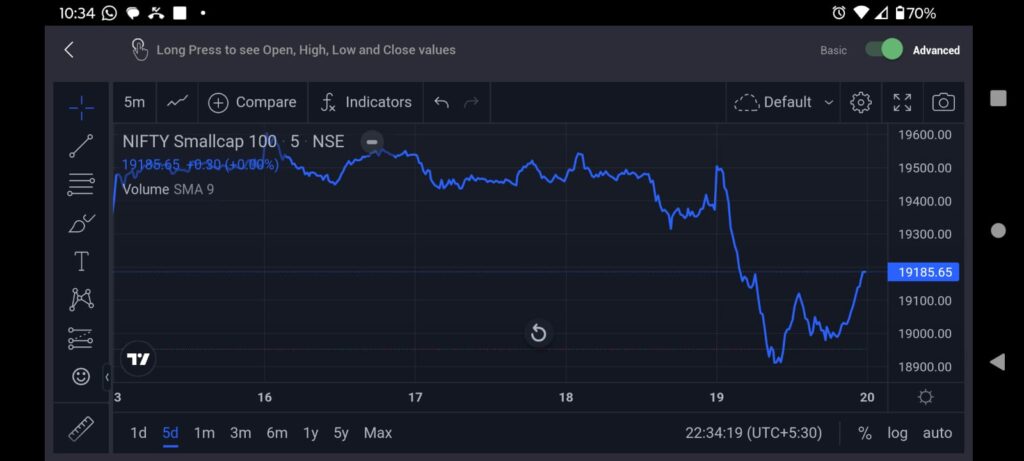The image size is (1024, 461).
Task: Open the 5m interval selector
Action: [135, 102]
